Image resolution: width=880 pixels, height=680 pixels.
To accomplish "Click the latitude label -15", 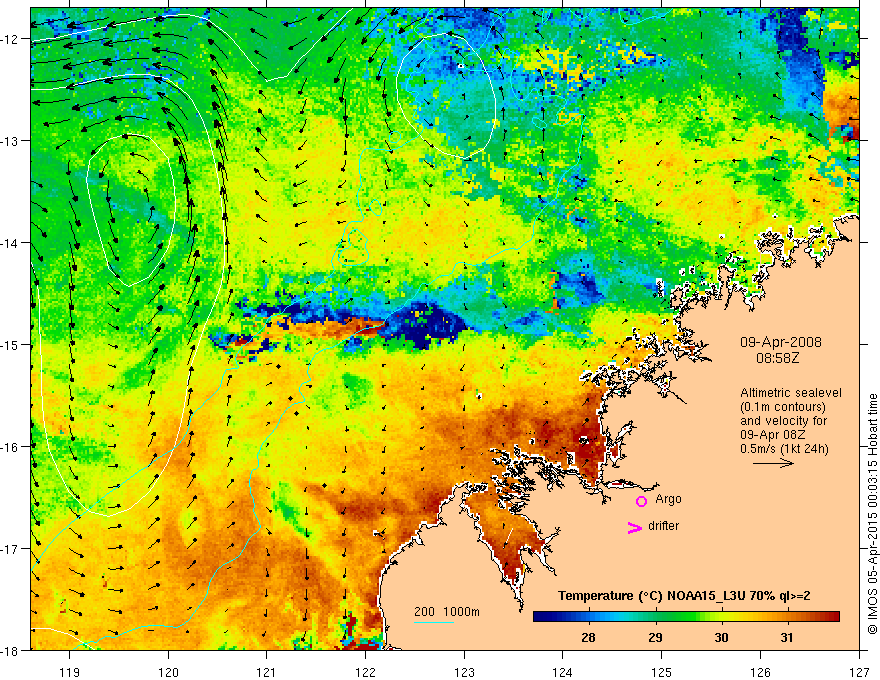I will click(x=11, y=344).
